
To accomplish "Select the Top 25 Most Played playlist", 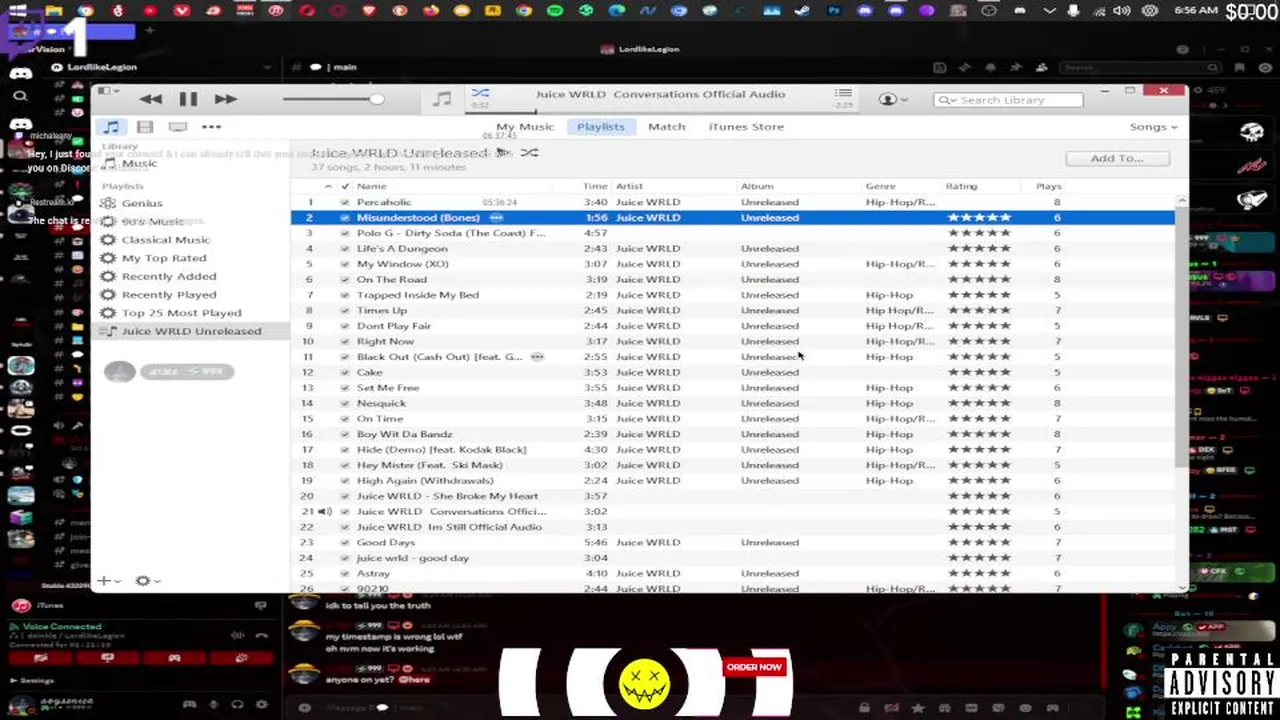I will pyautogui.click(x=181, y=313).
